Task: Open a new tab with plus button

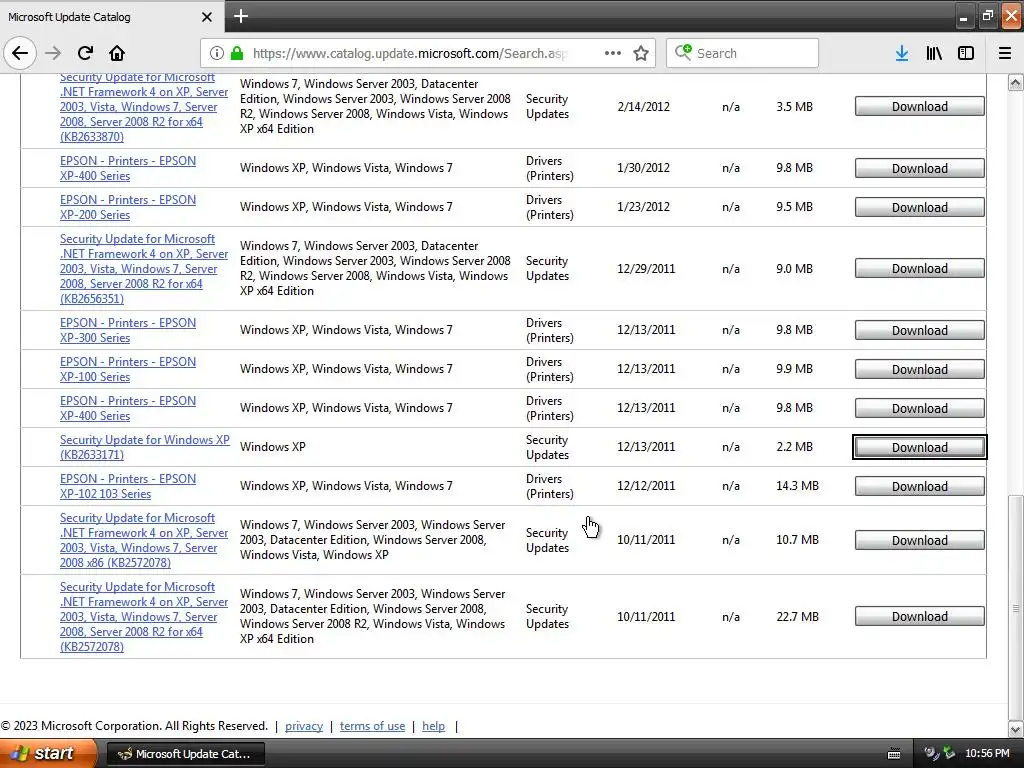Action: (x=241, y=16)
